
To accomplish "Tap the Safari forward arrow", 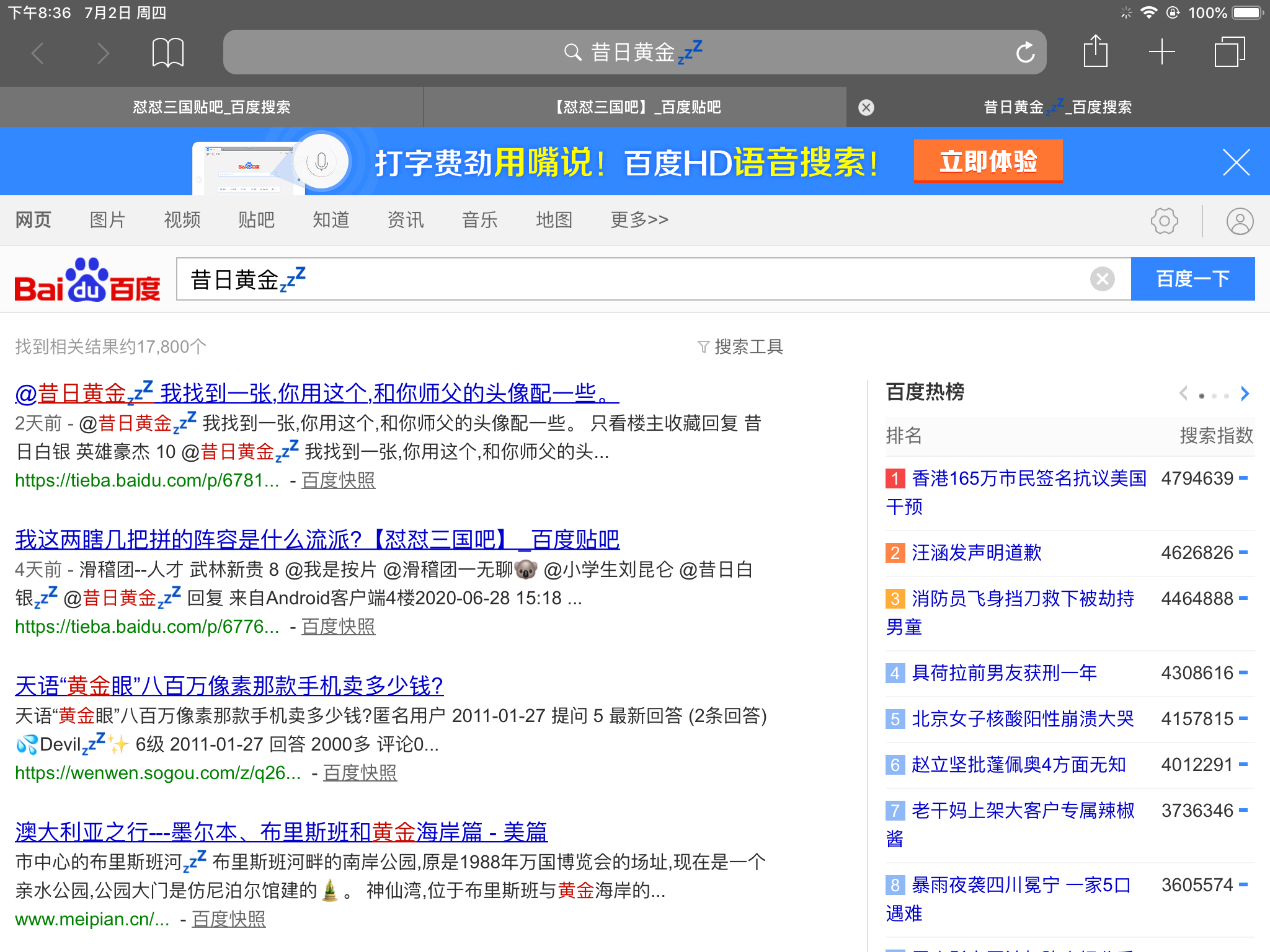I will click(x=103, y=53).
